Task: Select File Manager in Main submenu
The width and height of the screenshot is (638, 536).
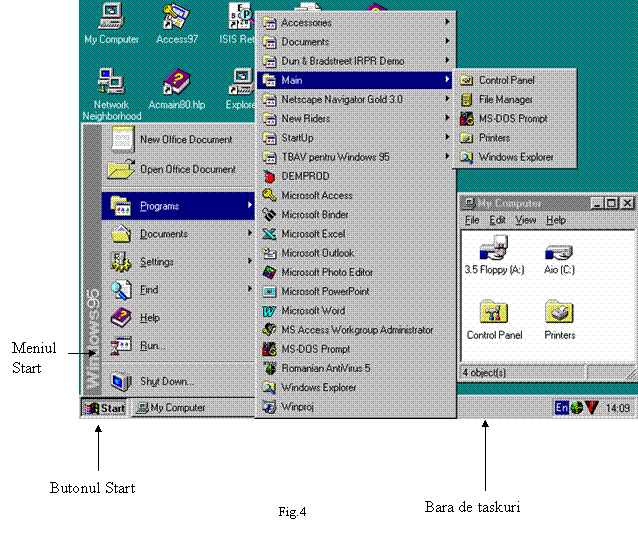Action: pyautogui.click(x=505, y=100)
